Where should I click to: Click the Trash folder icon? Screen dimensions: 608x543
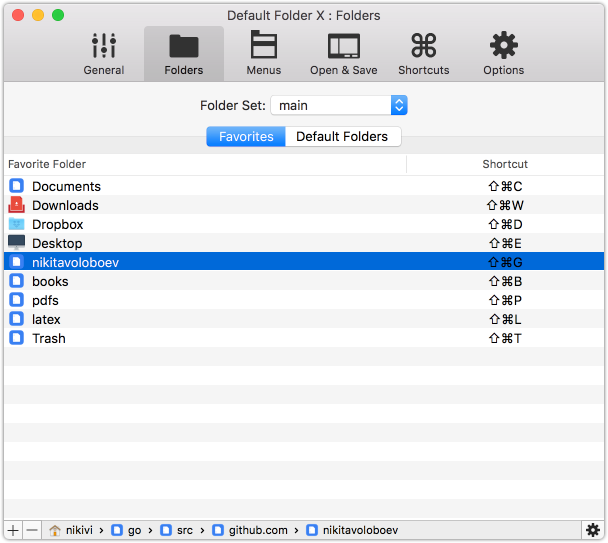16,338
